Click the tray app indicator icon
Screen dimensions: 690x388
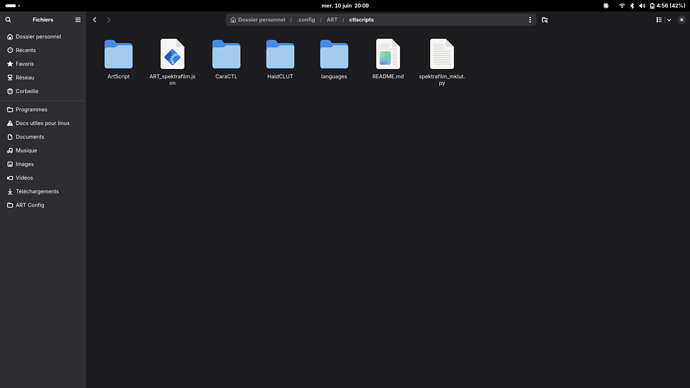pyautogui.click(x=606, y=6)
